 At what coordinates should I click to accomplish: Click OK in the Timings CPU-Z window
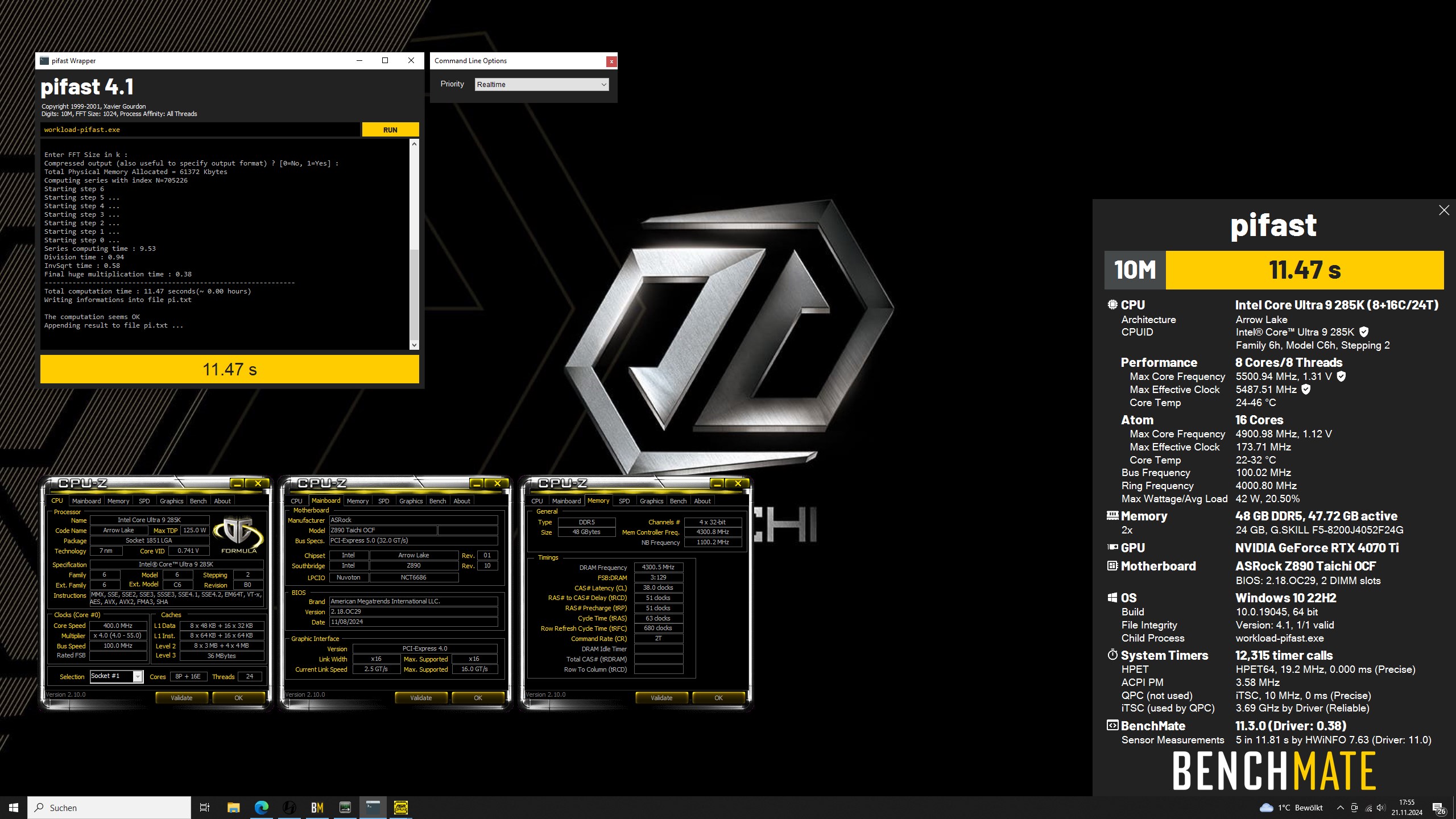[718, 698]
